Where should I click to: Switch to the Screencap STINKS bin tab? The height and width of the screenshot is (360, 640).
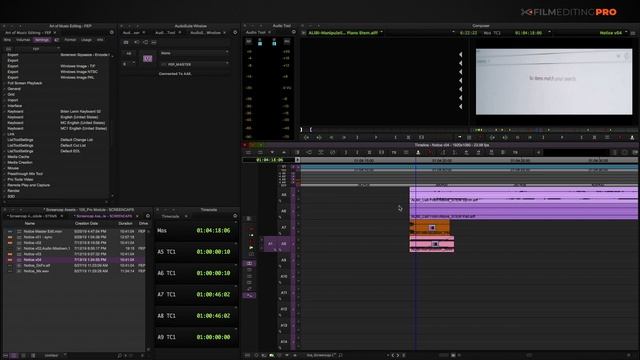coord(33,216)
